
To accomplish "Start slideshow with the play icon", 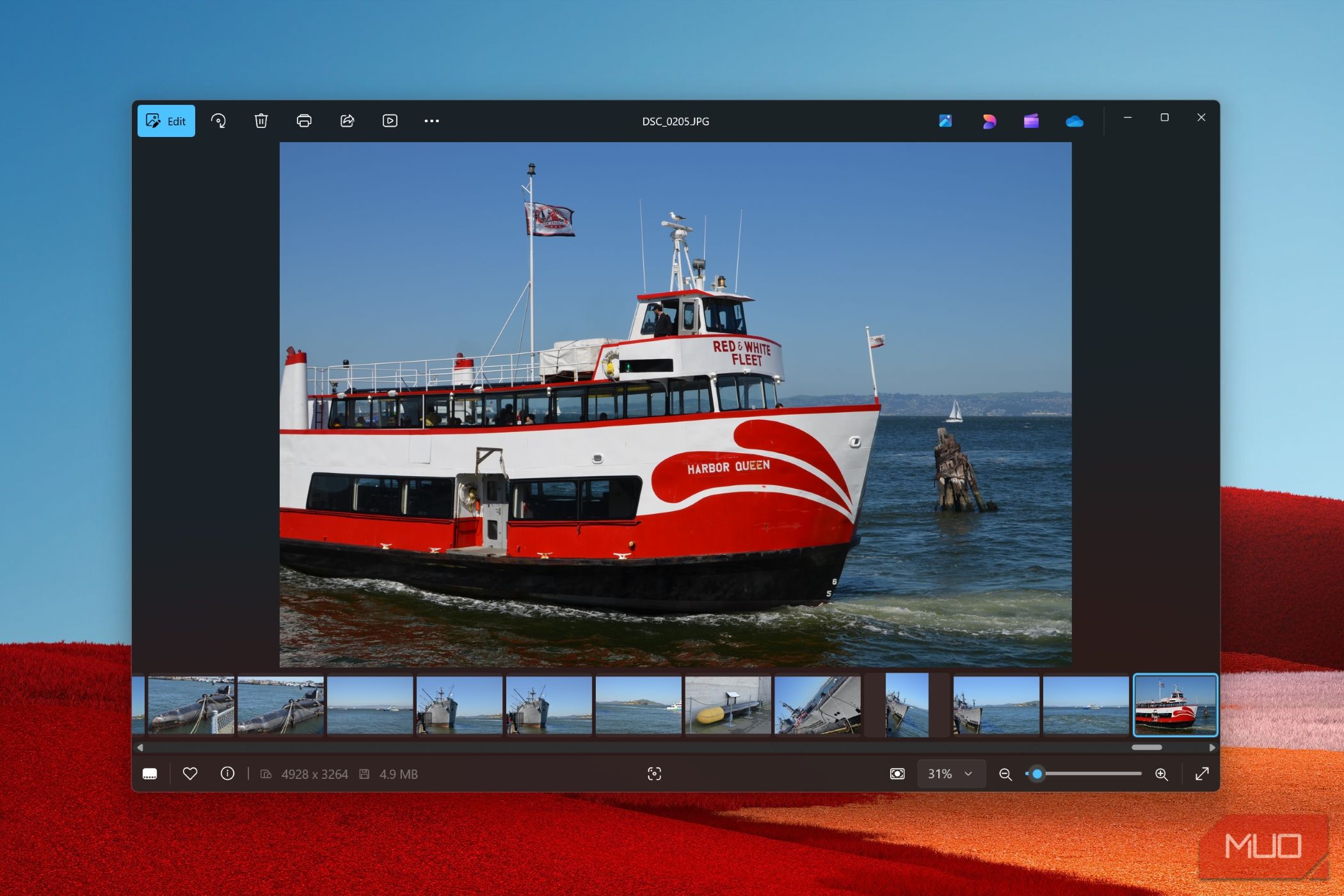I will 390,121.
